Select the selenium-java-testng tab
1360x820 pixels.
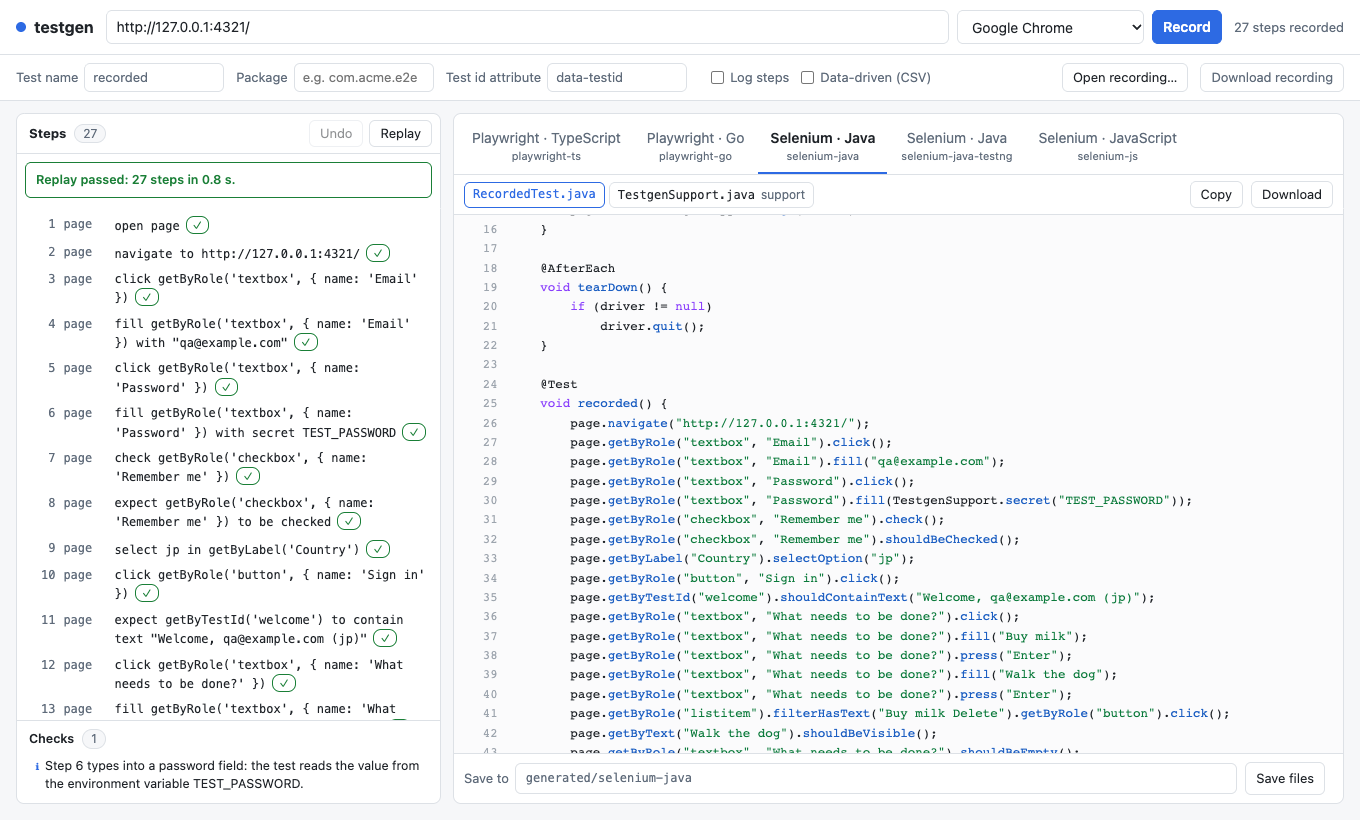point(957,146)
